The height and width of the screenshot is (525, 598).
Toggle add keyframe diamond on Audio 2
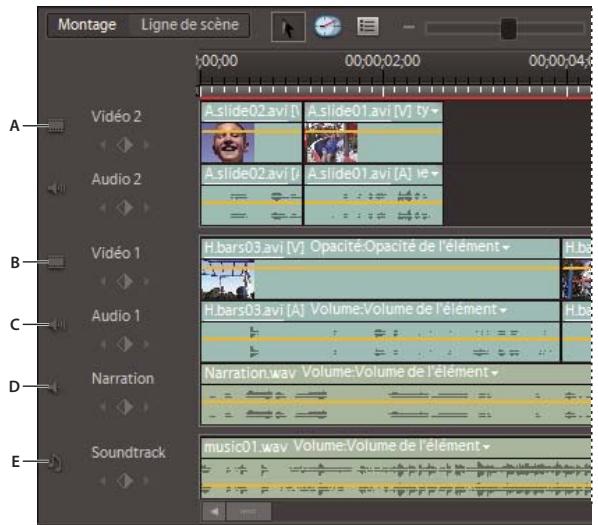point(125,208)
